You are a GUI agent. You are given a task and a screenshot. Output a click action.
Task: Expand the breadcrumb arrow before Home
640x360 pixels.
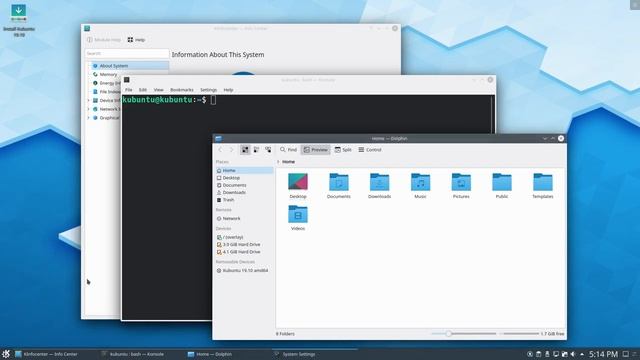point(278,162)
